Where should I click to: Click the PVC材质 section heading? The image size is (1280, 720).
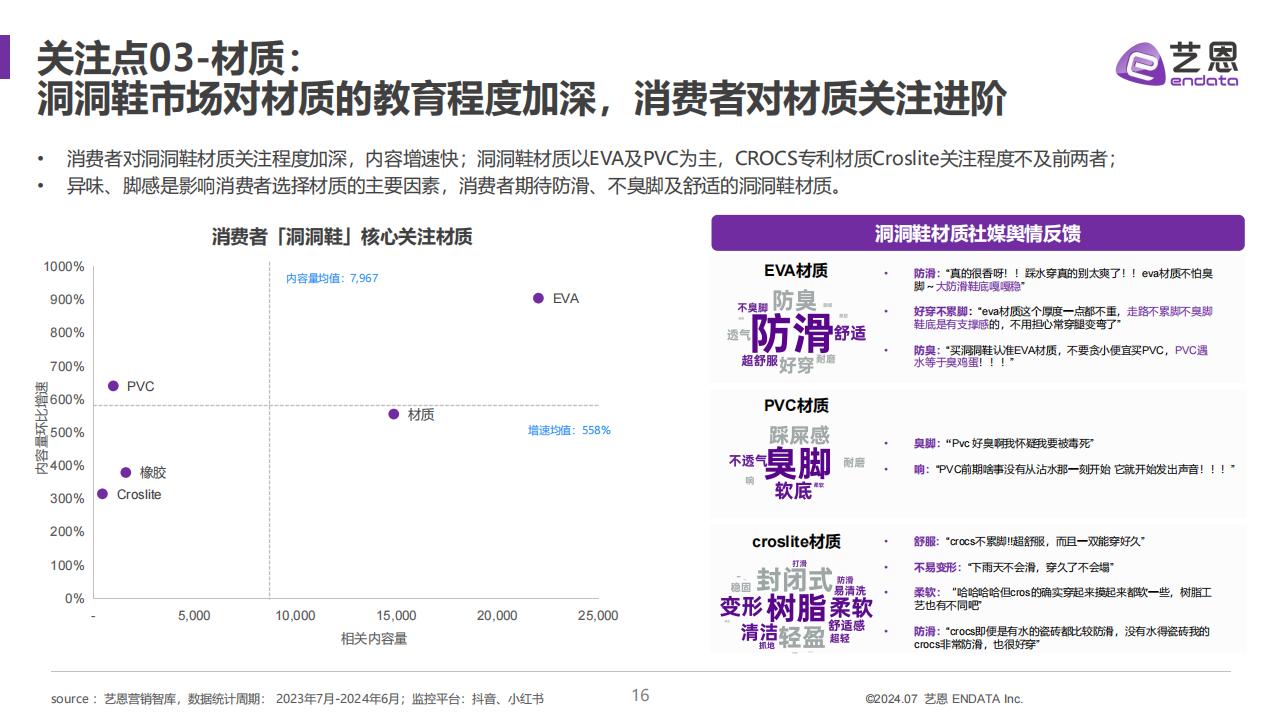796,405
